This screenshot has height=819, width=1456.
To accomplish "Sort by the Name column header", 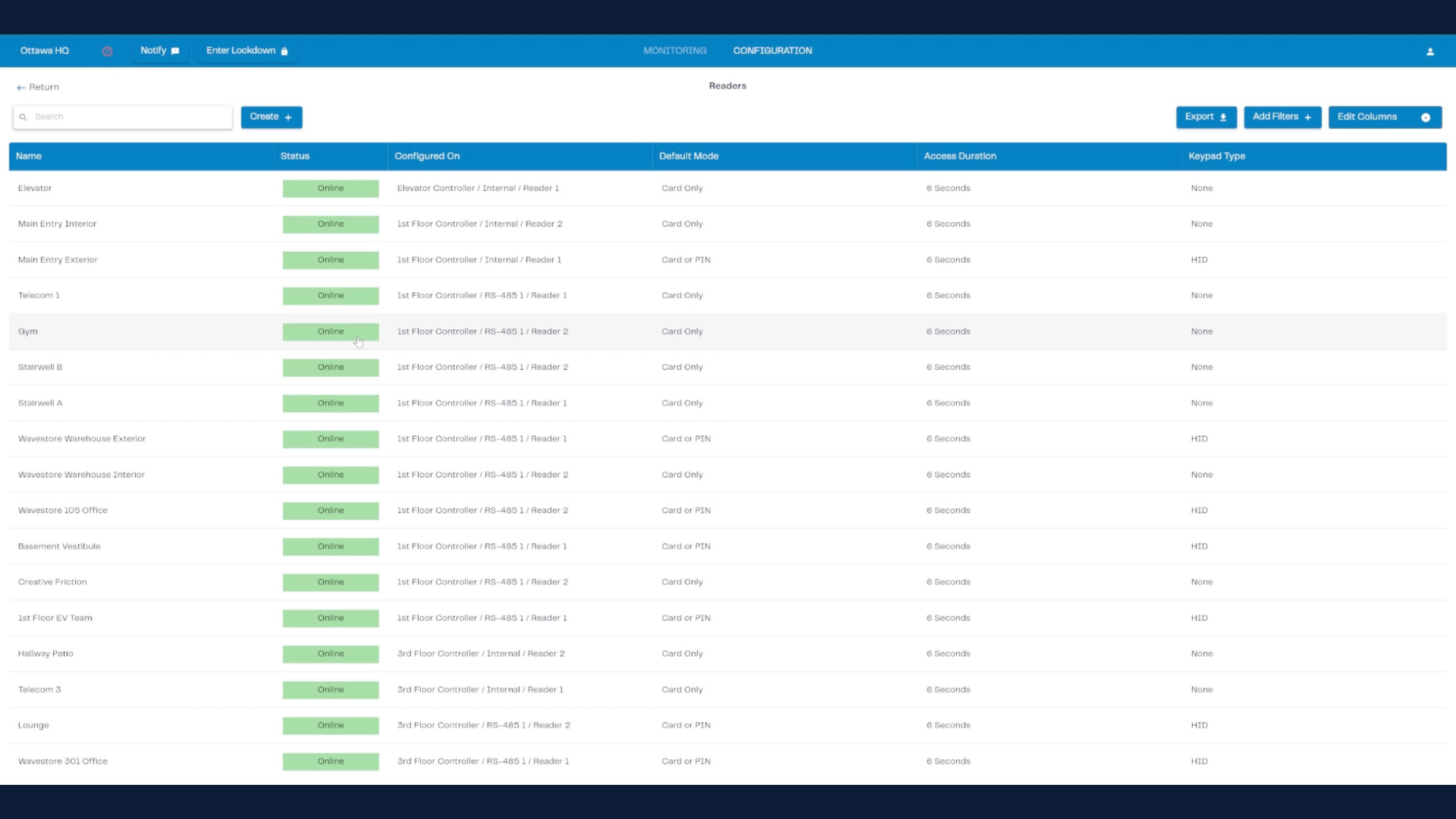I will (x=29, y=156).
